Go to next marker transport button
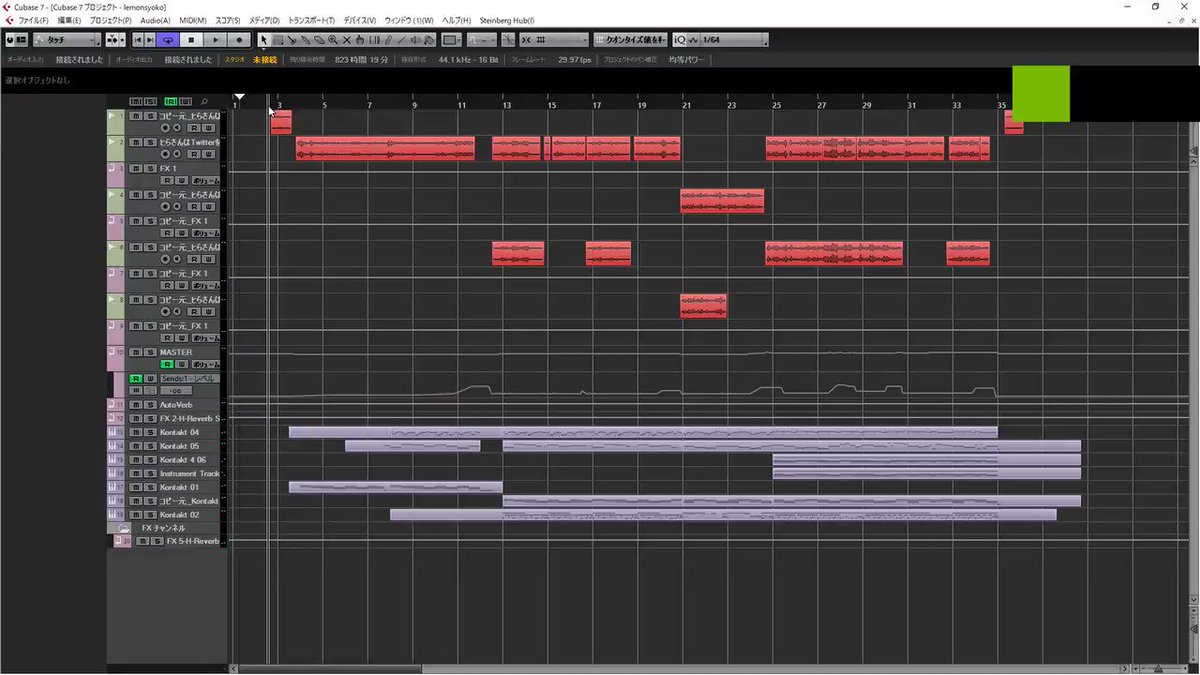 150,40
